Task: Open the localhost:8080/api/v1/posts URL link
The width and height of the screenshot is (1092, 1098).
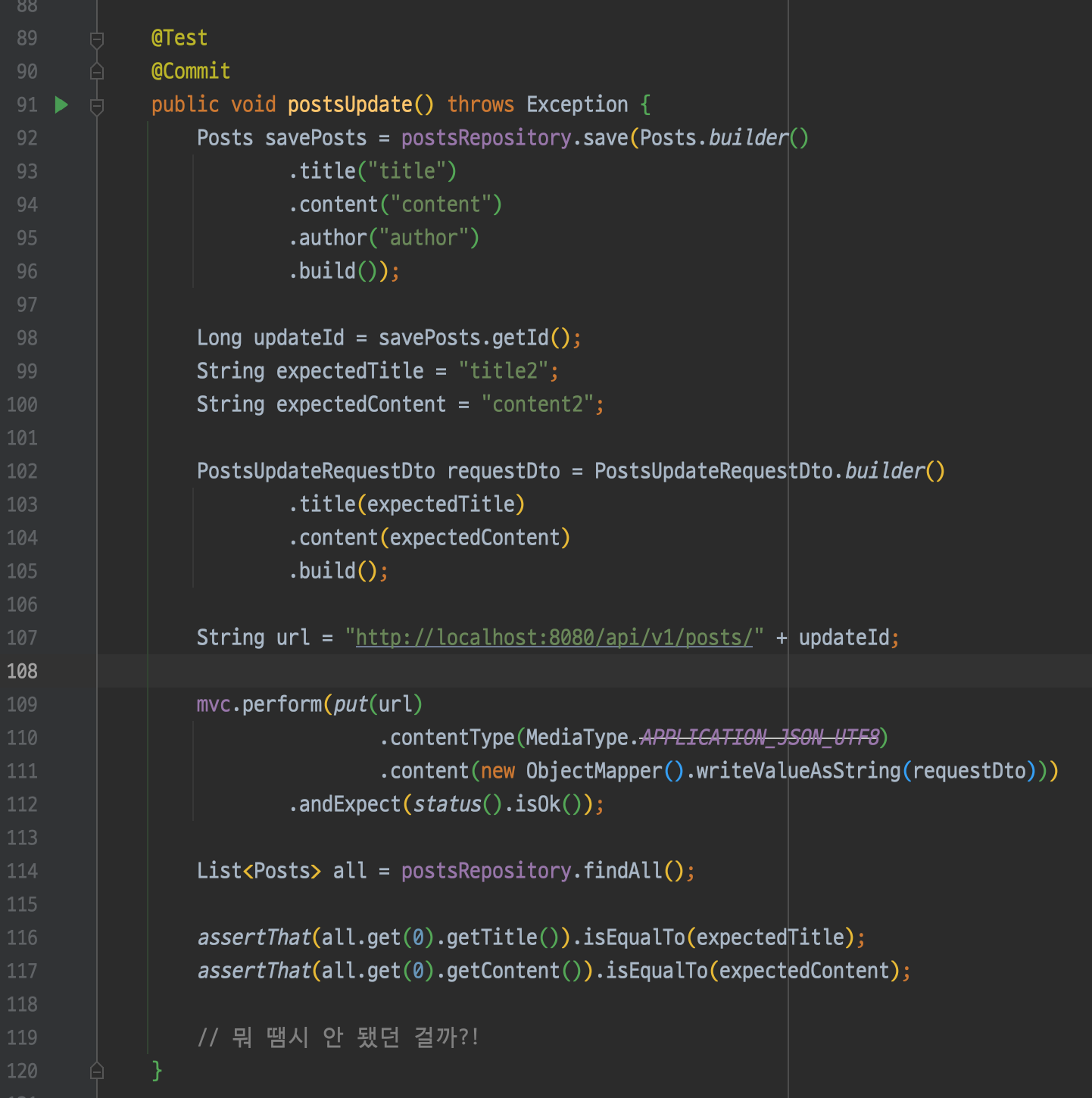Action: (x=554, y=638)
